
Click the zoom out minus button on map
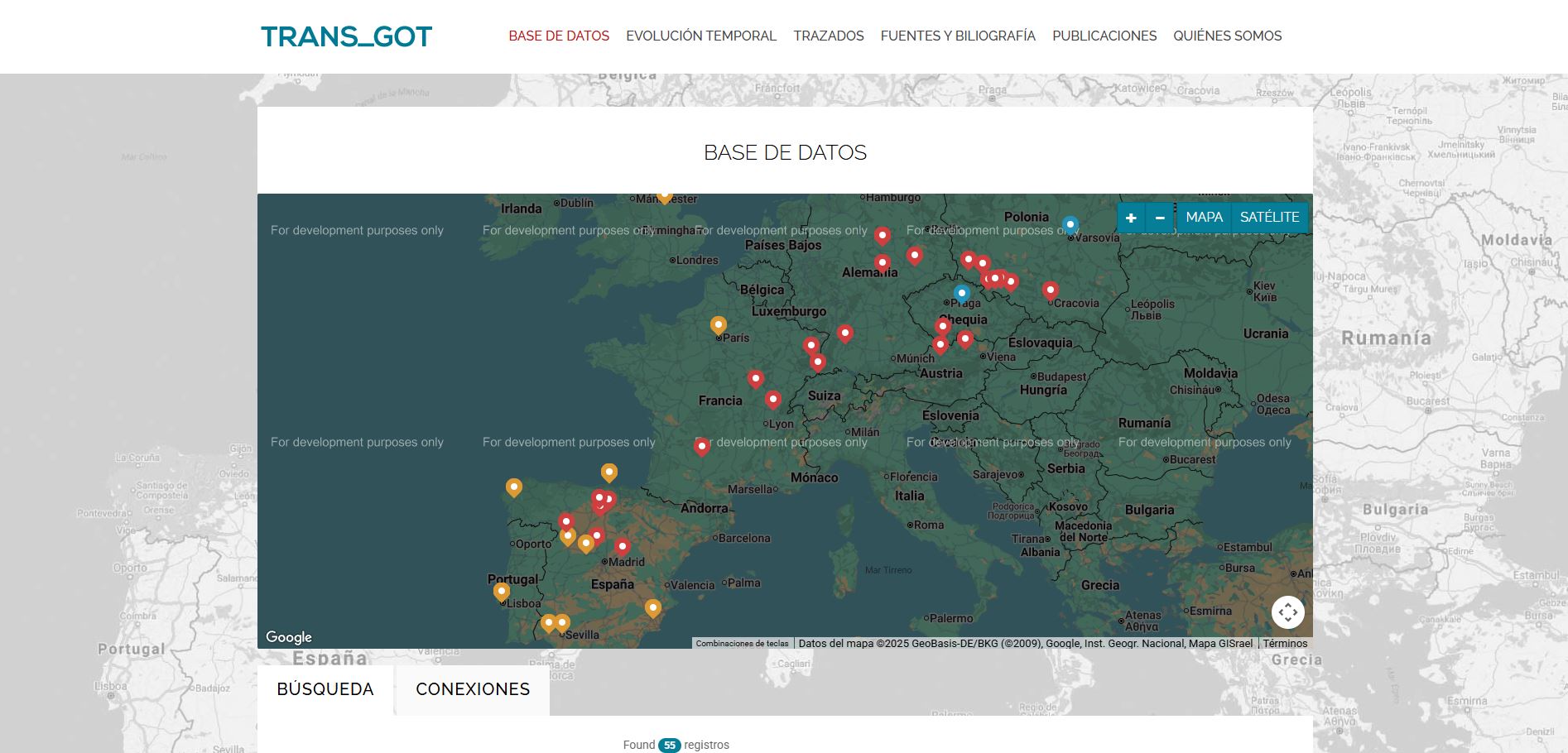tap(1160, 218)
